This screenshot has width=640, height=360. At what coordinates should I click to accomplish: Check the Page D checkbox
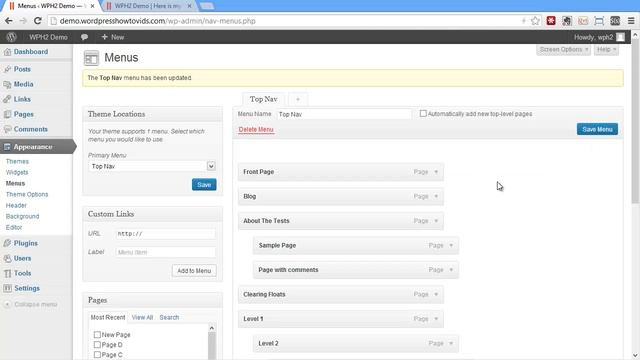pos(97,345)
